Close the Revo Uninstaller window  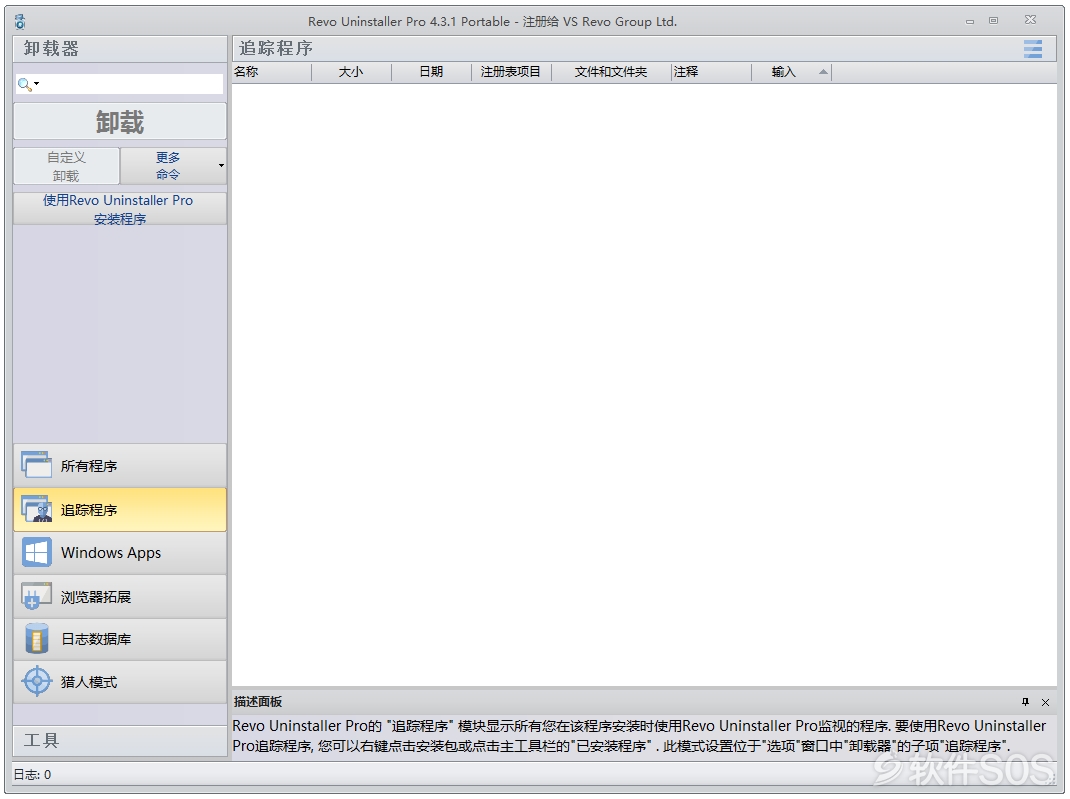[x=1030, y=20]
